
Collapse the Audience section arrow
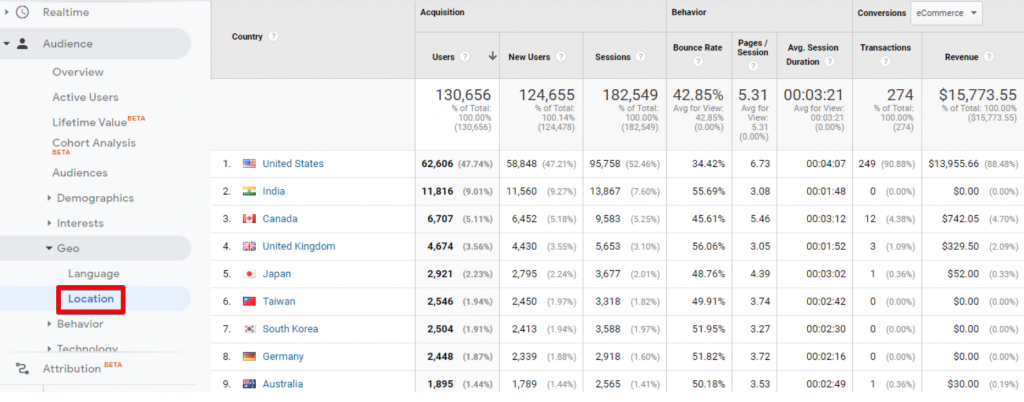tap(7, 44)
